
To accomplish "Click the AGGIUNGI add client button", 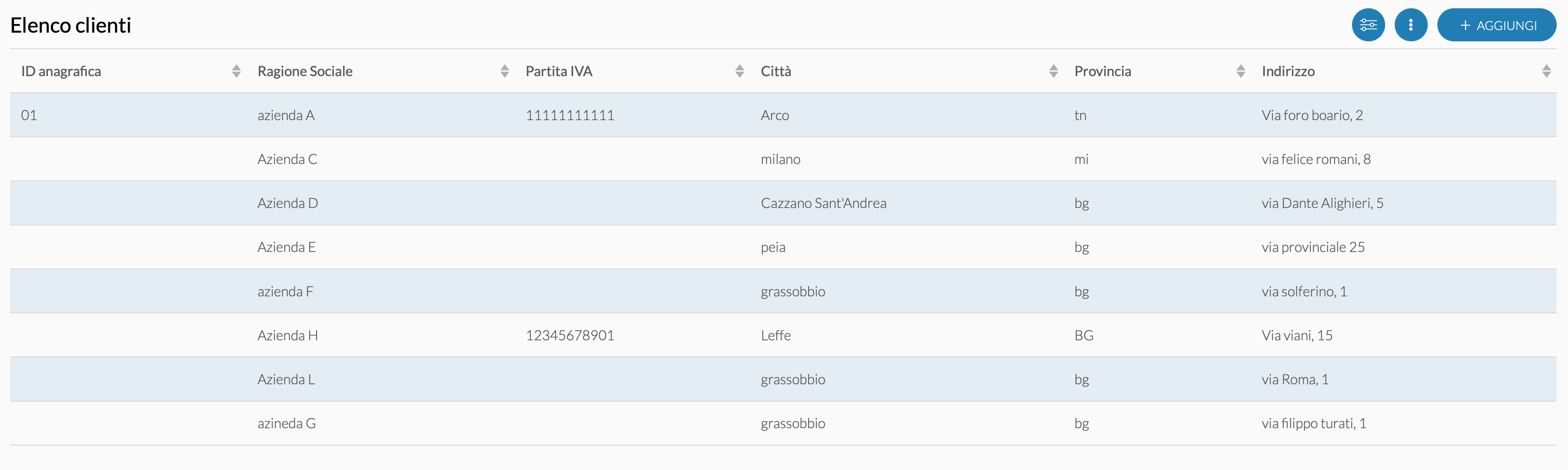I will 1496,25.
